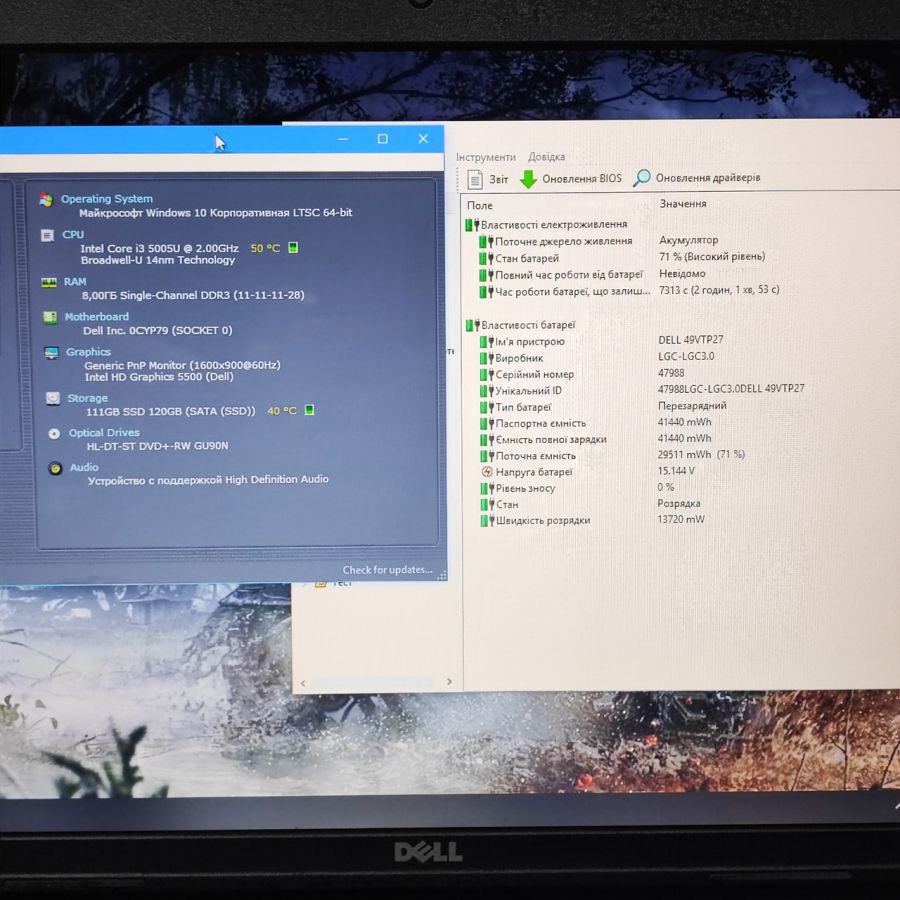Viewport: 900px width, 900px height.
Task: Click the green Оновлення BIOS arrow icon
Action: 528,179
